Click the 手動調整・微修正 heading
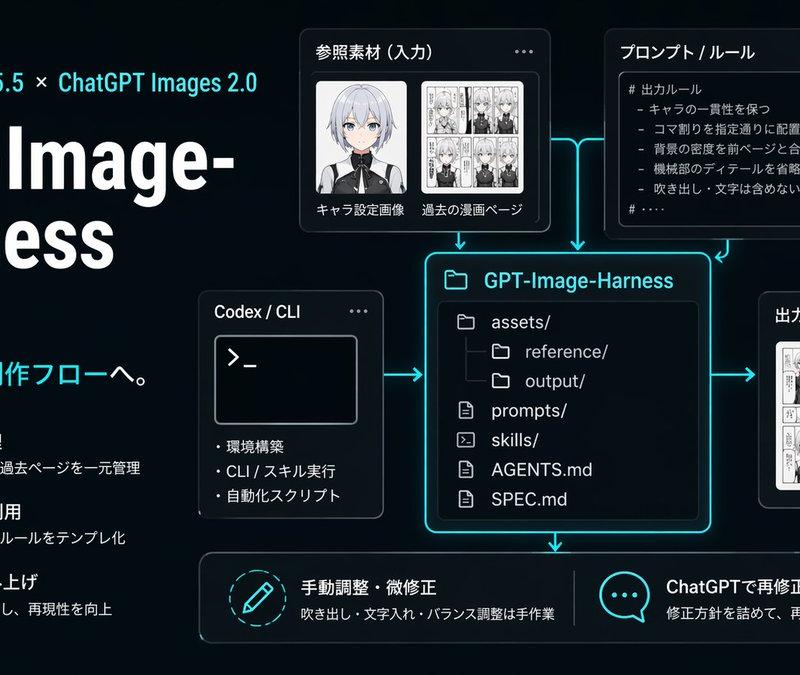Viewport: 800px width, 675px height. [x=368, y=587]
